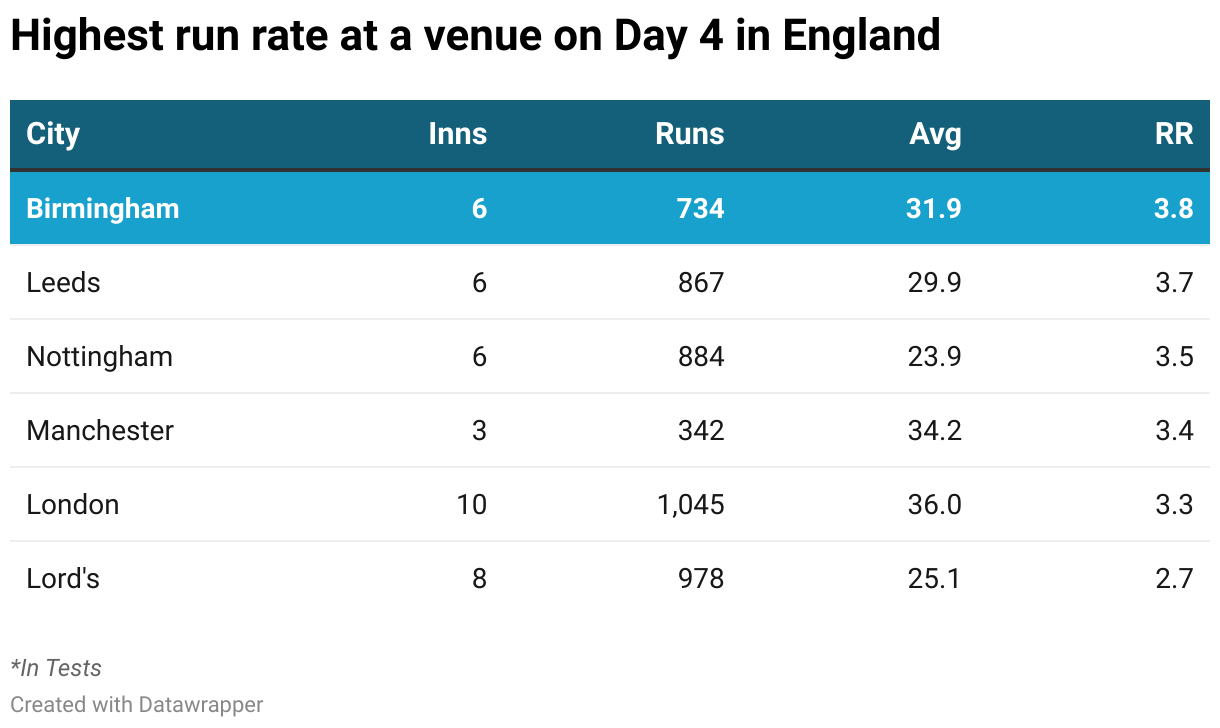Select the Avg column header
1220x728 pixels.
[x=935, y=134]
